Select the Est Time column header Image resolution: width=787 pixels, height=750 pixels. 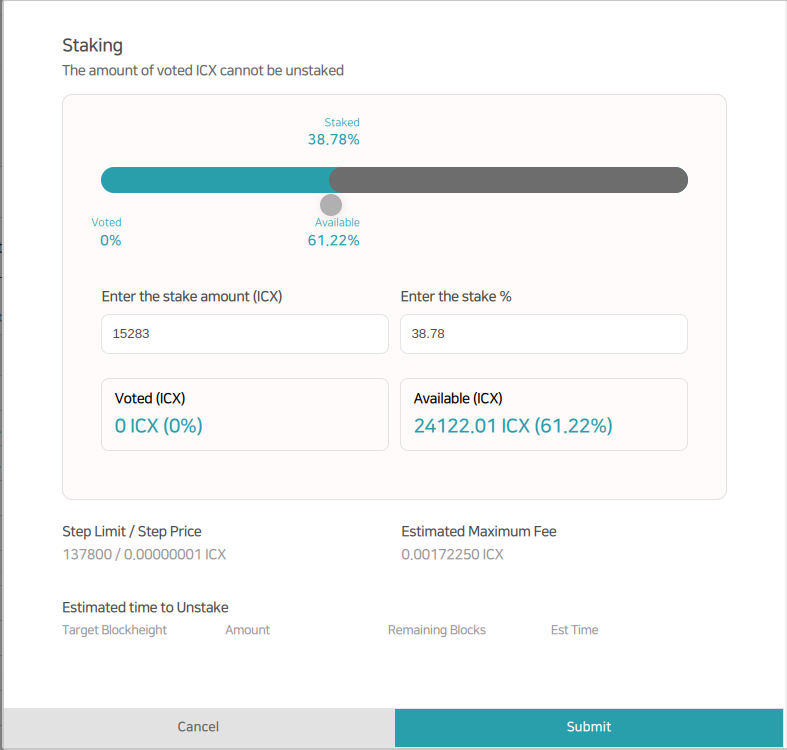pyautogui.click(x=574, y=630)
